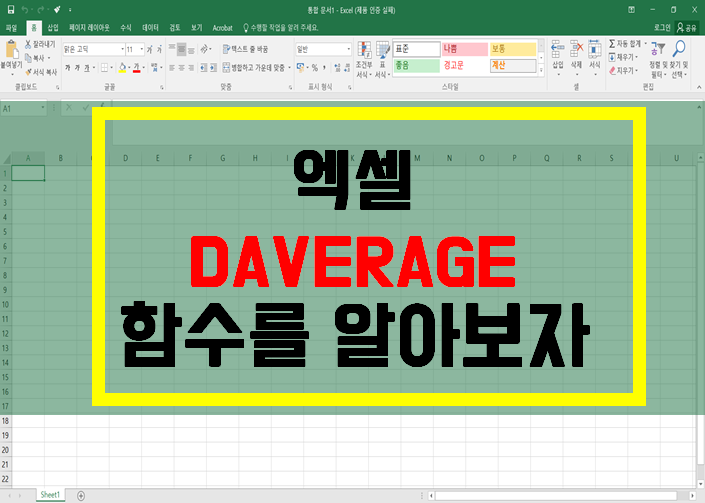Apply the Bad (나쁨) cell style

(464, 49)
